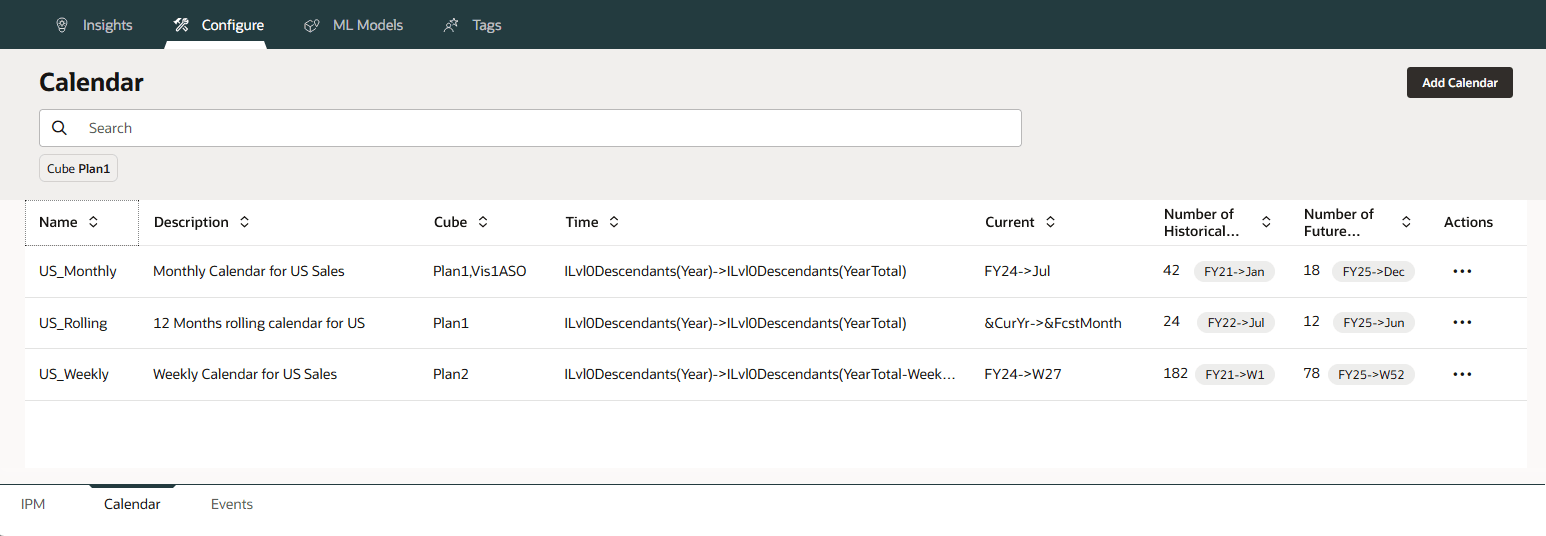Switch to the IPM bottom tab

pyautogui.click(x=33, y=504)
